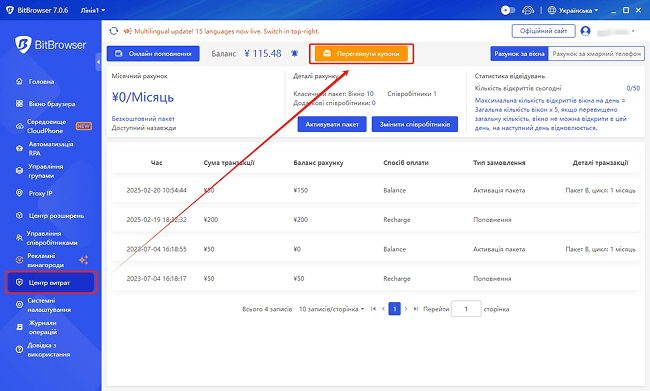Click the BitBrowser logo in sidebar
The height and width of the screenshot is (391, 650).
(x=51, y=44)
